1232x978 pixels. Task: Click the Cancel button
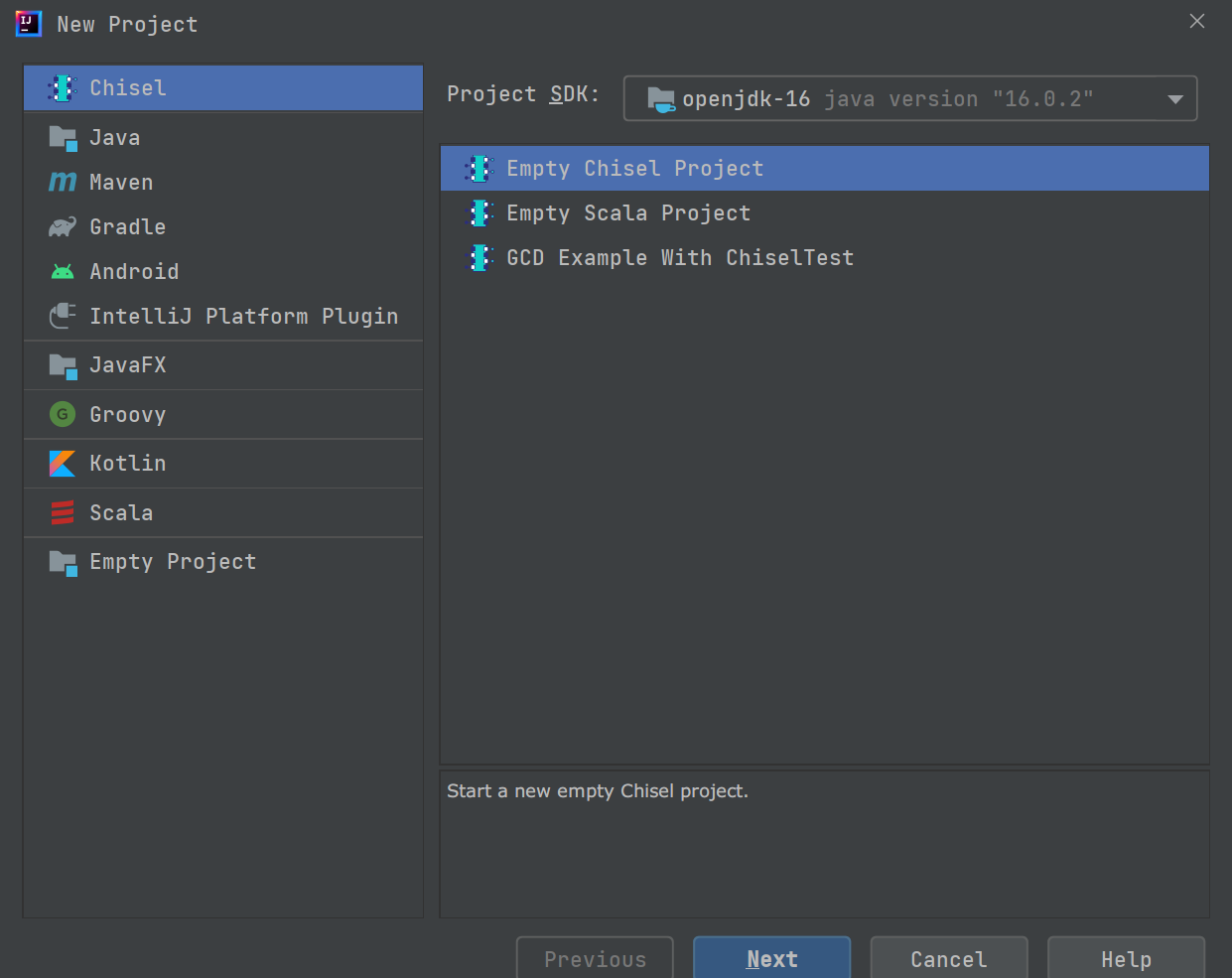pos(949,958)
